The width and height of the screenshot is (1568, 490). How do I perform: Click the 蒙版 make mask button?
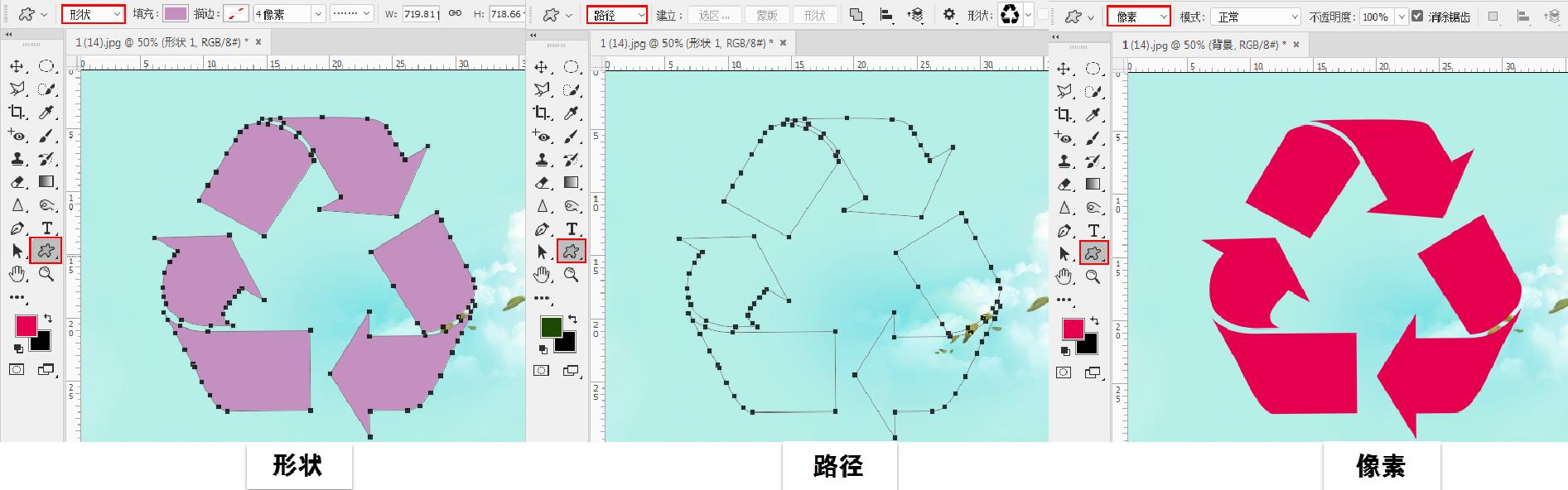point(766,15)
